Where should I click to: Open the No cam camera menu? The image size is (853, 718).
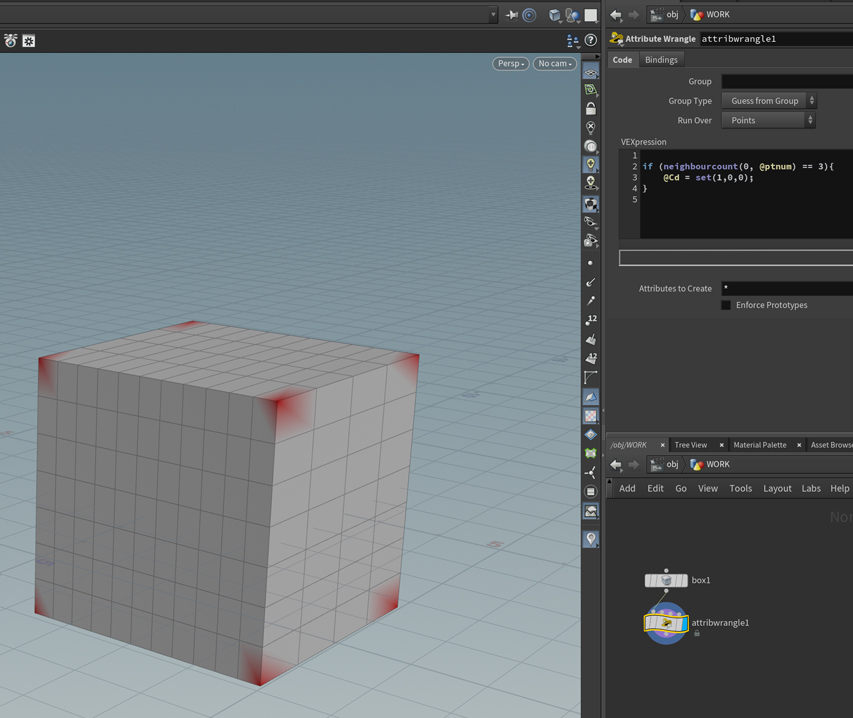tap(554, 64)
